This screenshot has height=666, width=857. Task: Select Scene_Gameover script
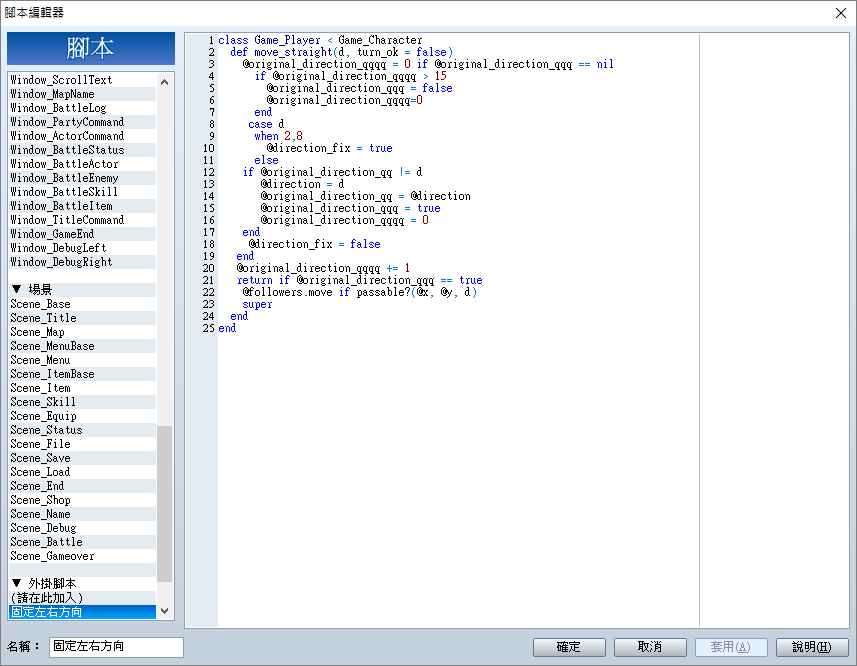click(83, 556)
